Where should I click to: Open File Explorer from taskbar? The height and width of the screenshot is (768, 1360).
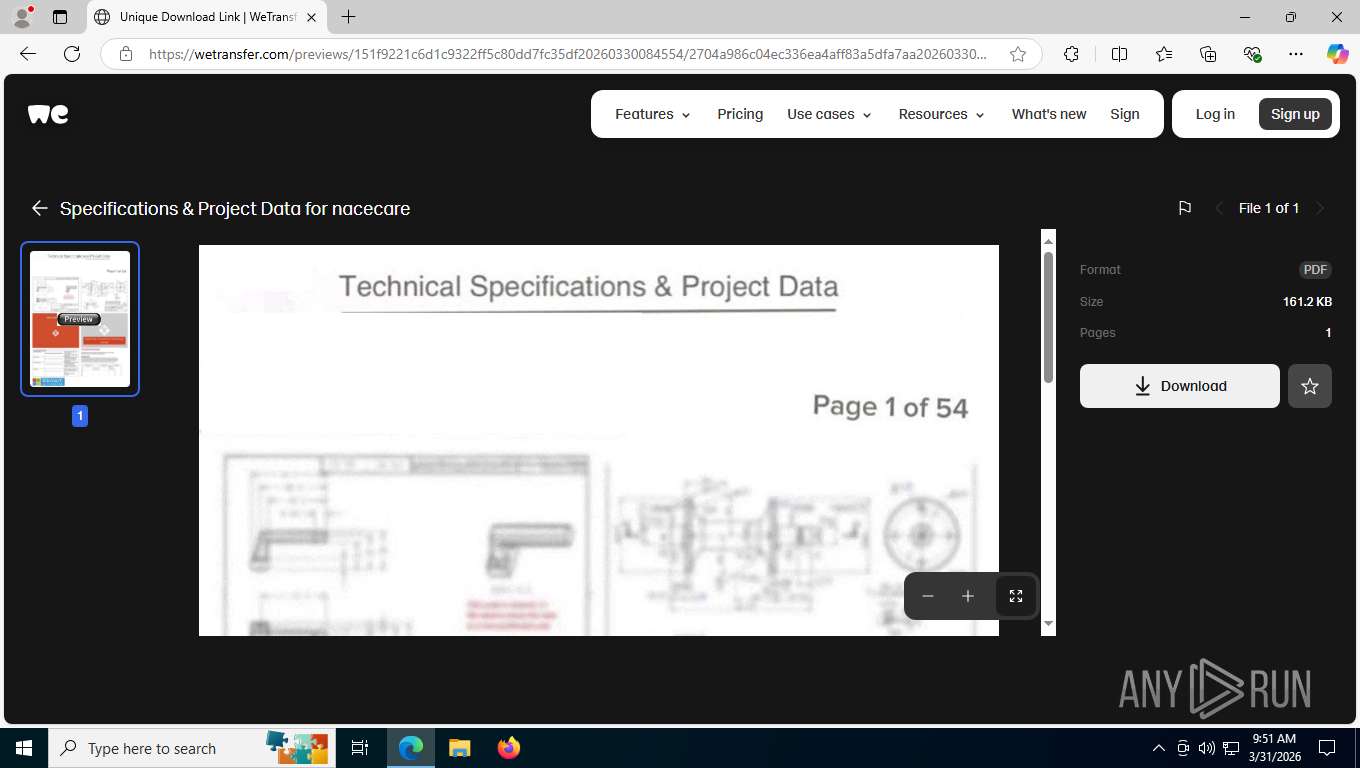click(x=459, y=748)
